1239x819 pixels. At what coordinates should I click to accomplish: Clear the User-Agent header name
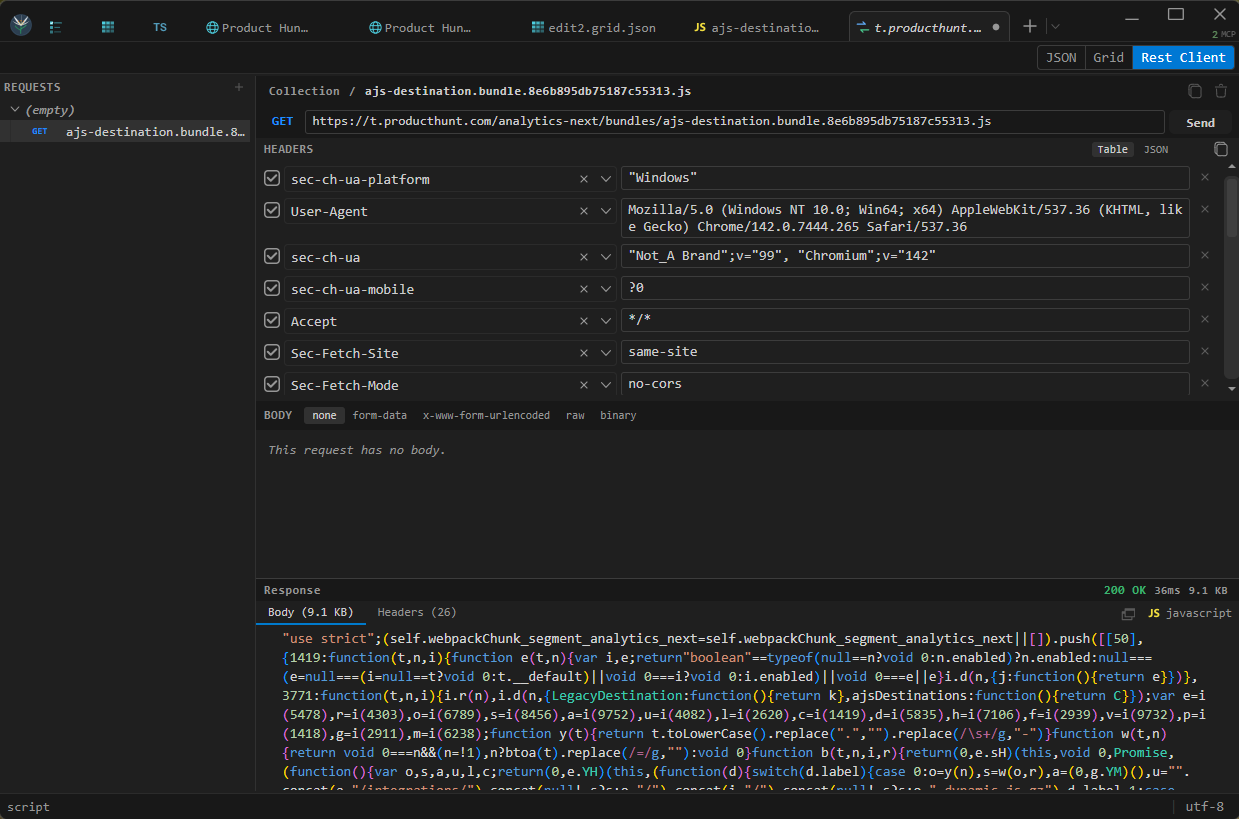tap(584, 211)
